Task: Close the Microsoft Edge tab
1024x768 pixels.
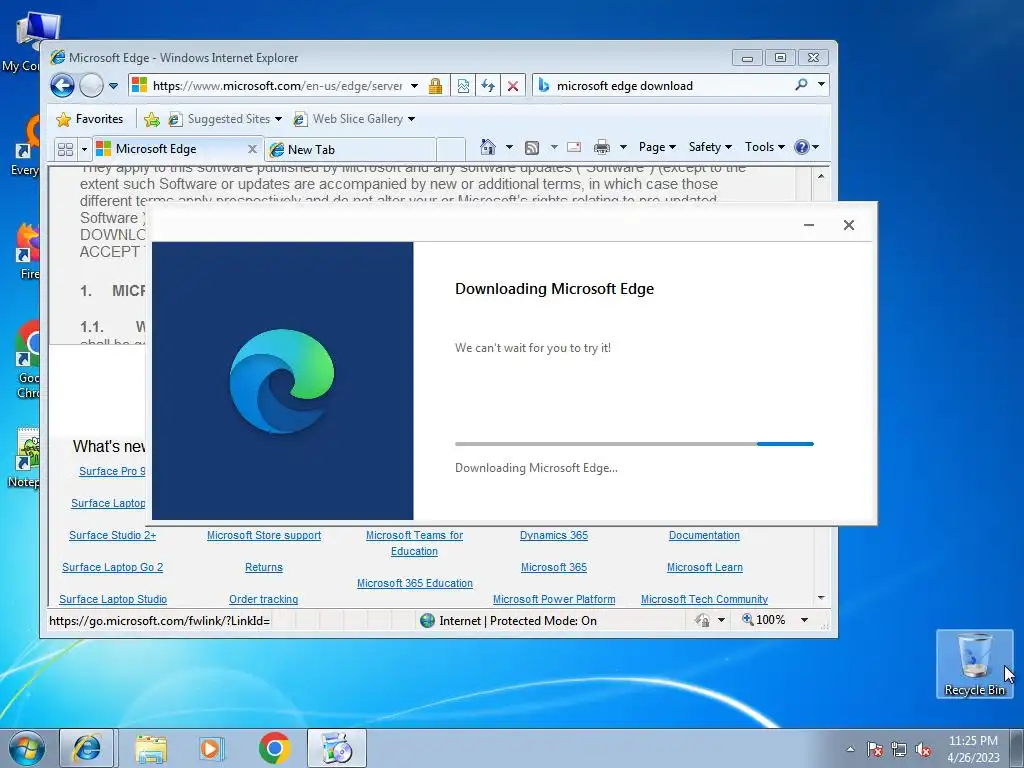Action: click(x=252, y=149)
